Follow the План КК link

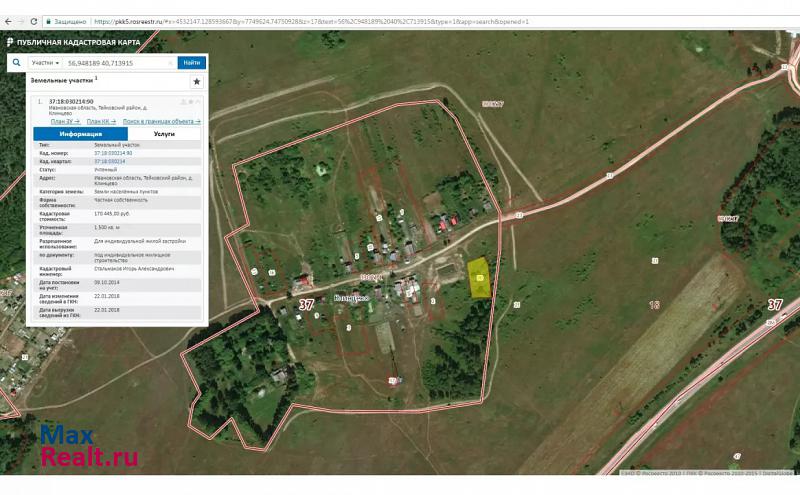pyautogui.click(x=101, y=121)
